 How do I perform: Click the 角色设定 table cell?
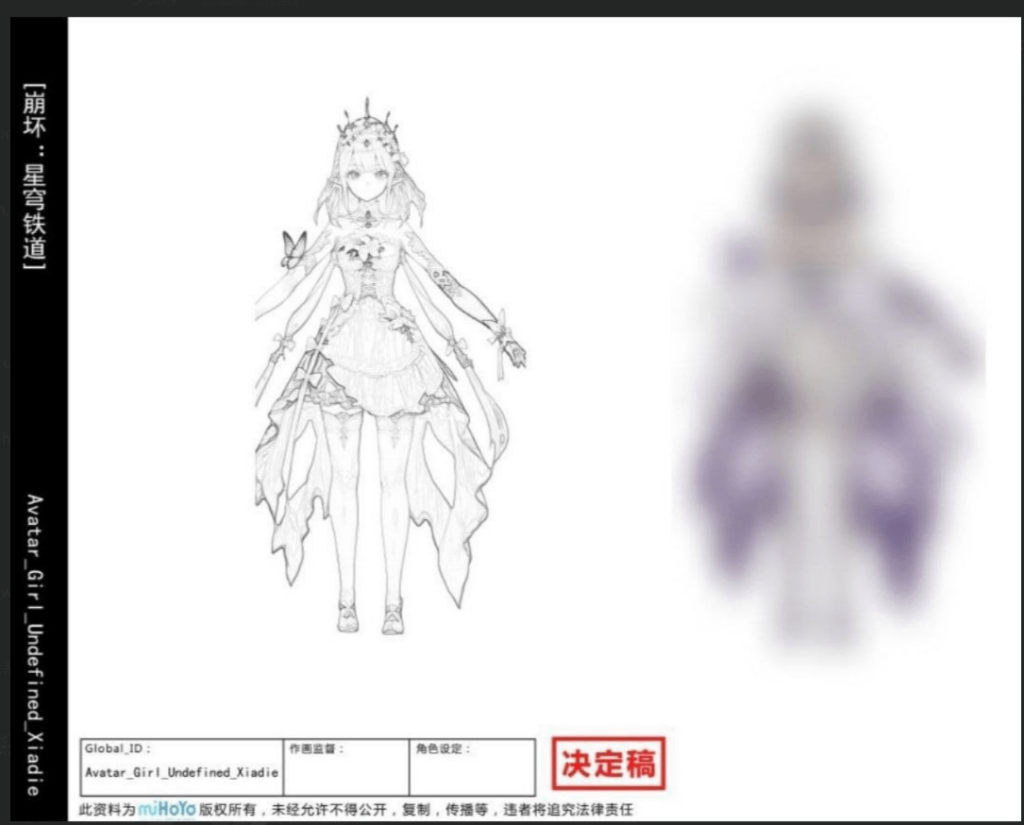pyautogui.click(x=472, y=767)
